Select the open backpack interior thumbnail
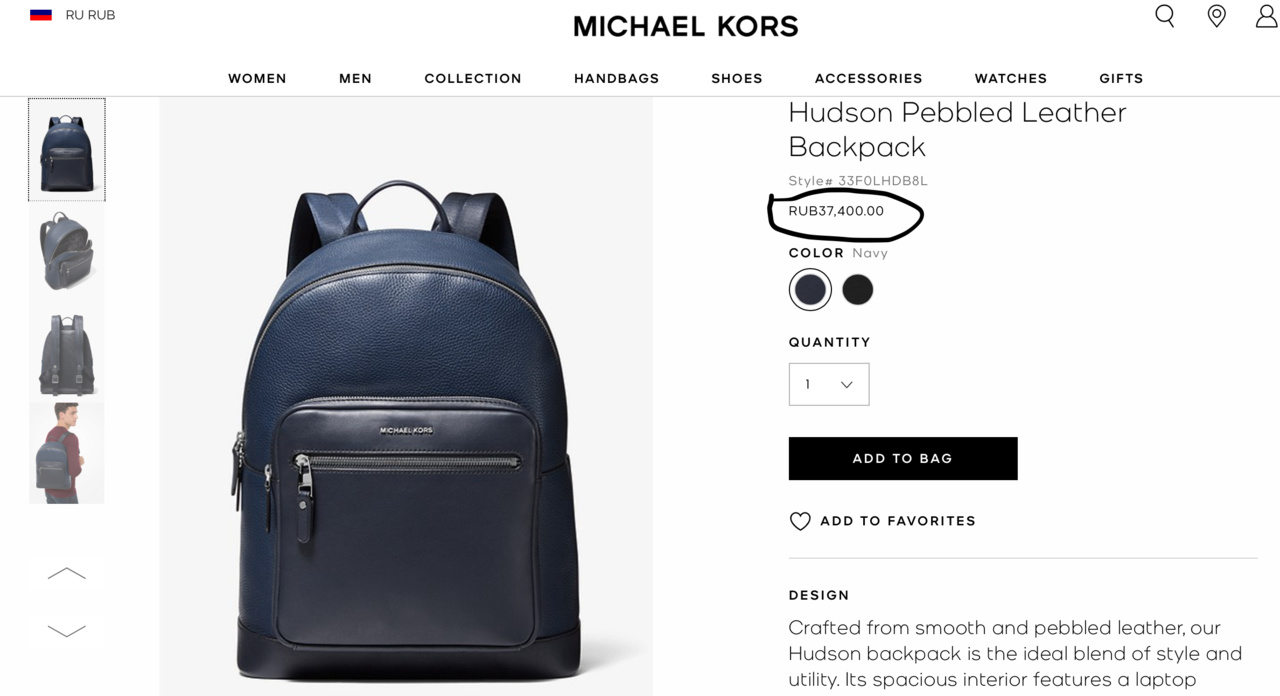The height and width of the screenshot is (696, 1280). point(67,251)
